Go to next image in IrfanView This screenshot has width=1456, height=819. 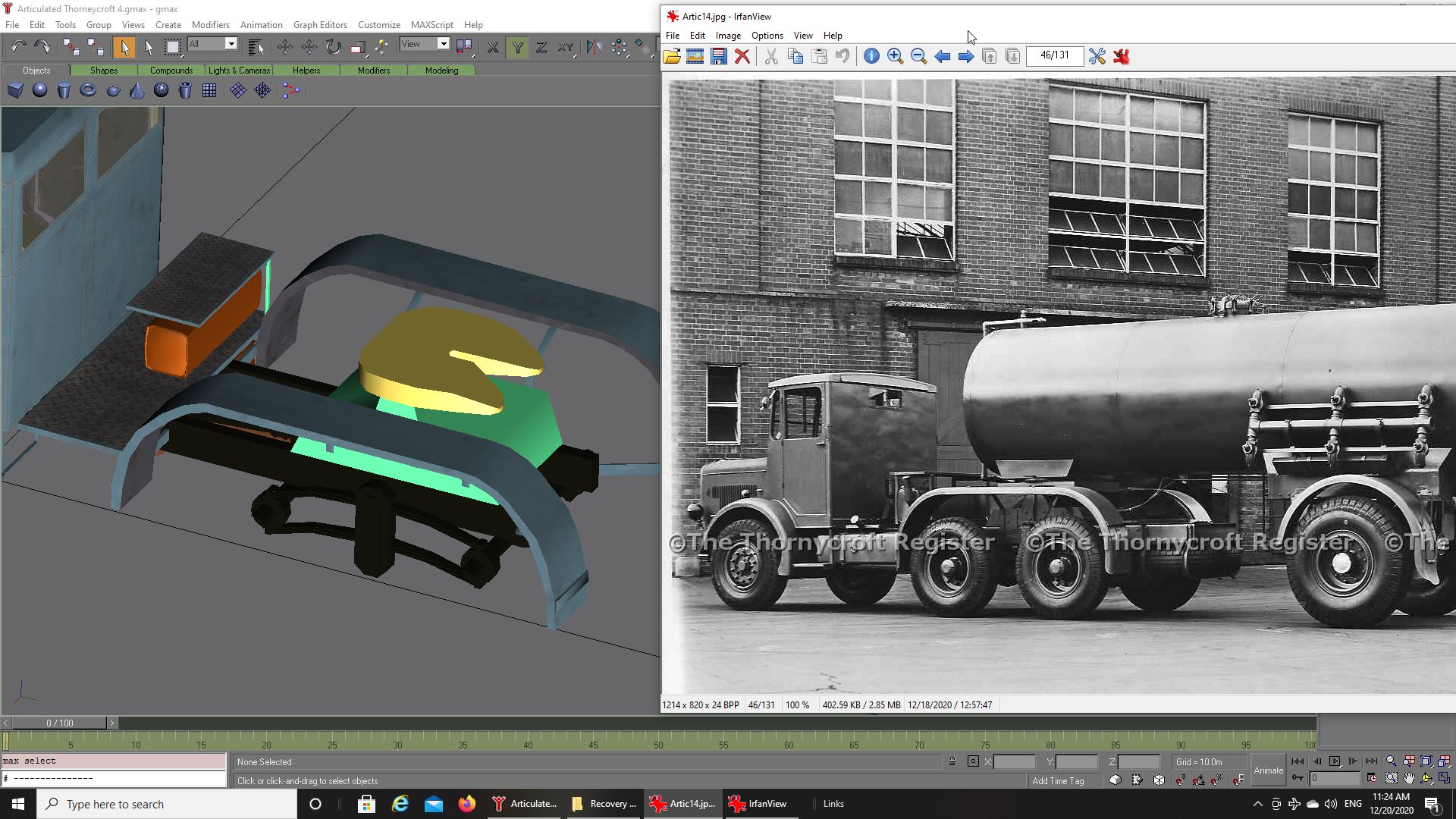click(x=965, y=56)
